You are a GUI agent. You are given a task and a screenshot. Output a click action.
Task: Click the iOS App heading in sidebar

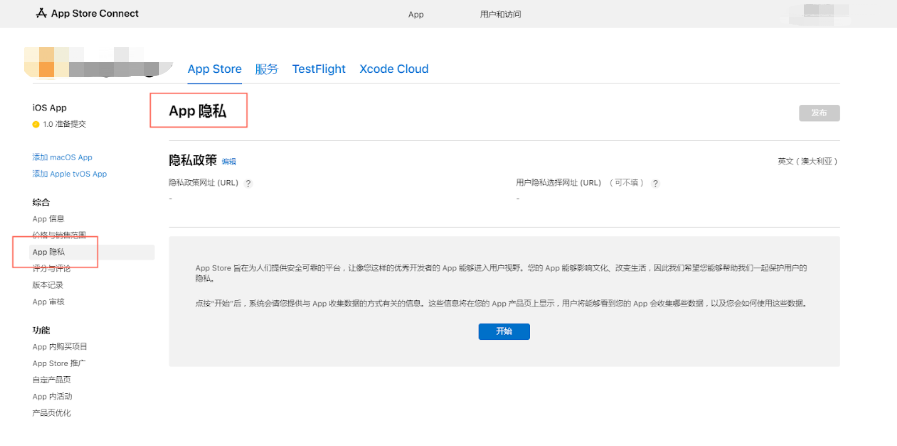[x=50, y=107]
